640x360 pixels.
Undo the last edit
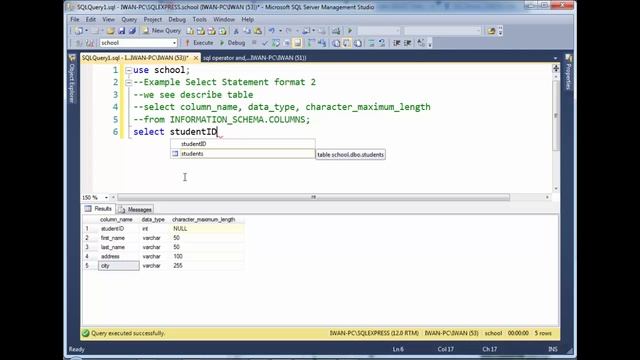[271, 31]
